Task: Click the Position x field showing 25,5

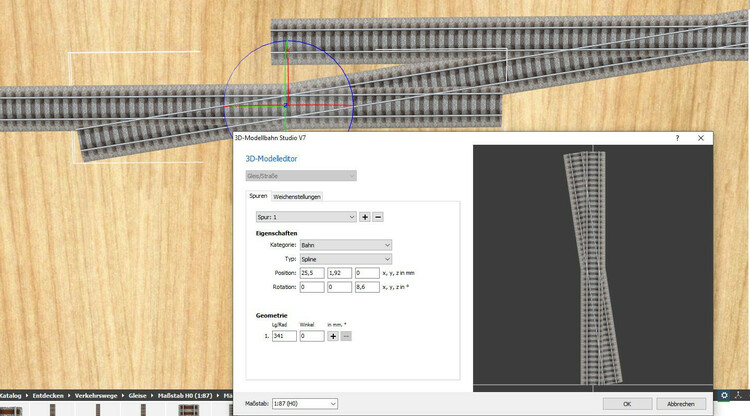Action: (312, 272)
